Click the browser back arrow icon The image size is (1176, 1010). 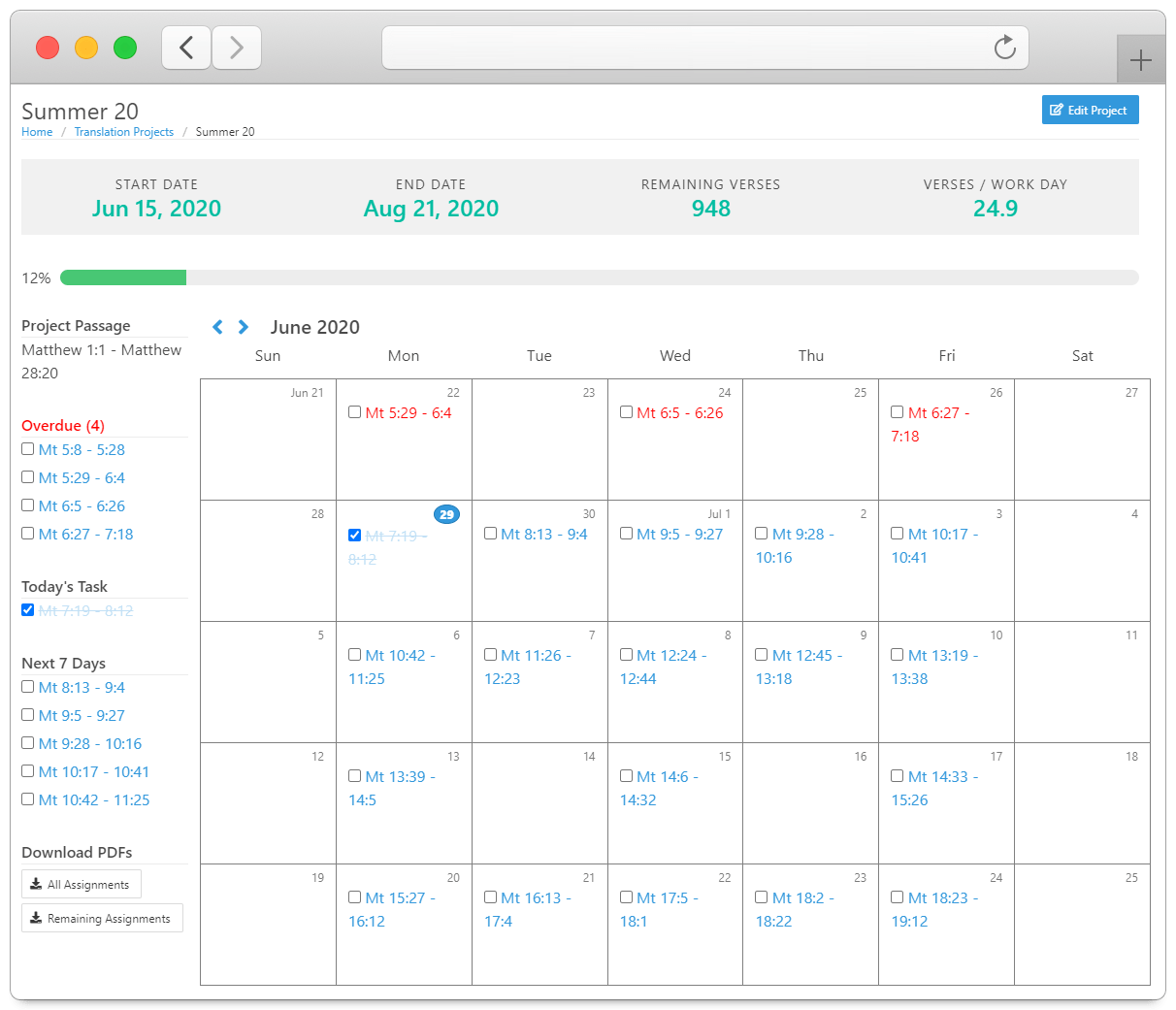[186, 47]
